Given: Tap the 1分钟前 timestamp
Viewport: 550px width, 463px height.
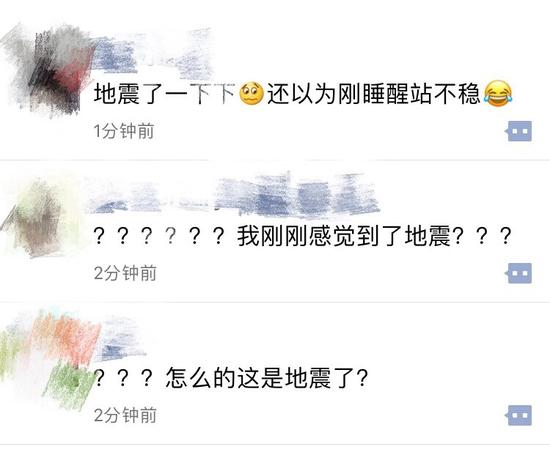Looking at the screenshot, I should [x=124, y=131].
